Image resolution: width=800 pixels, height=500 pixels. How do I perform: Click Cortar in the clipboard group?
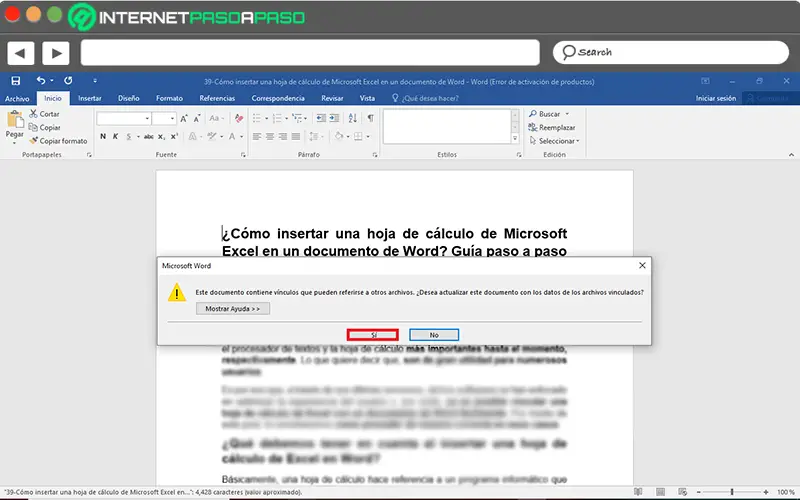tap(44, 114)
